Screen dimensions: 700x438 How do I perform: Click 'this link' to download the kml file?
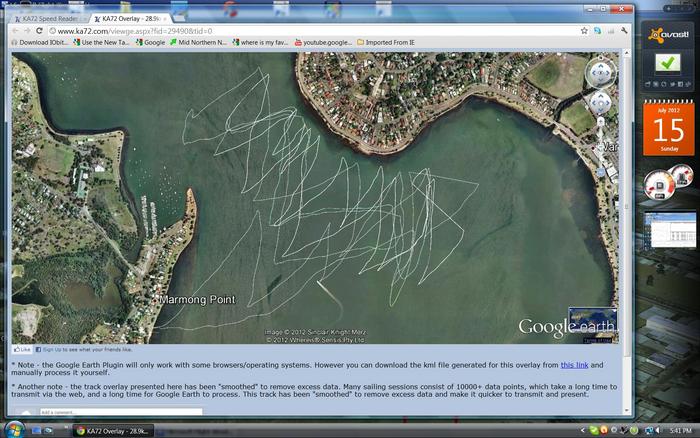(x=574, y=366)
